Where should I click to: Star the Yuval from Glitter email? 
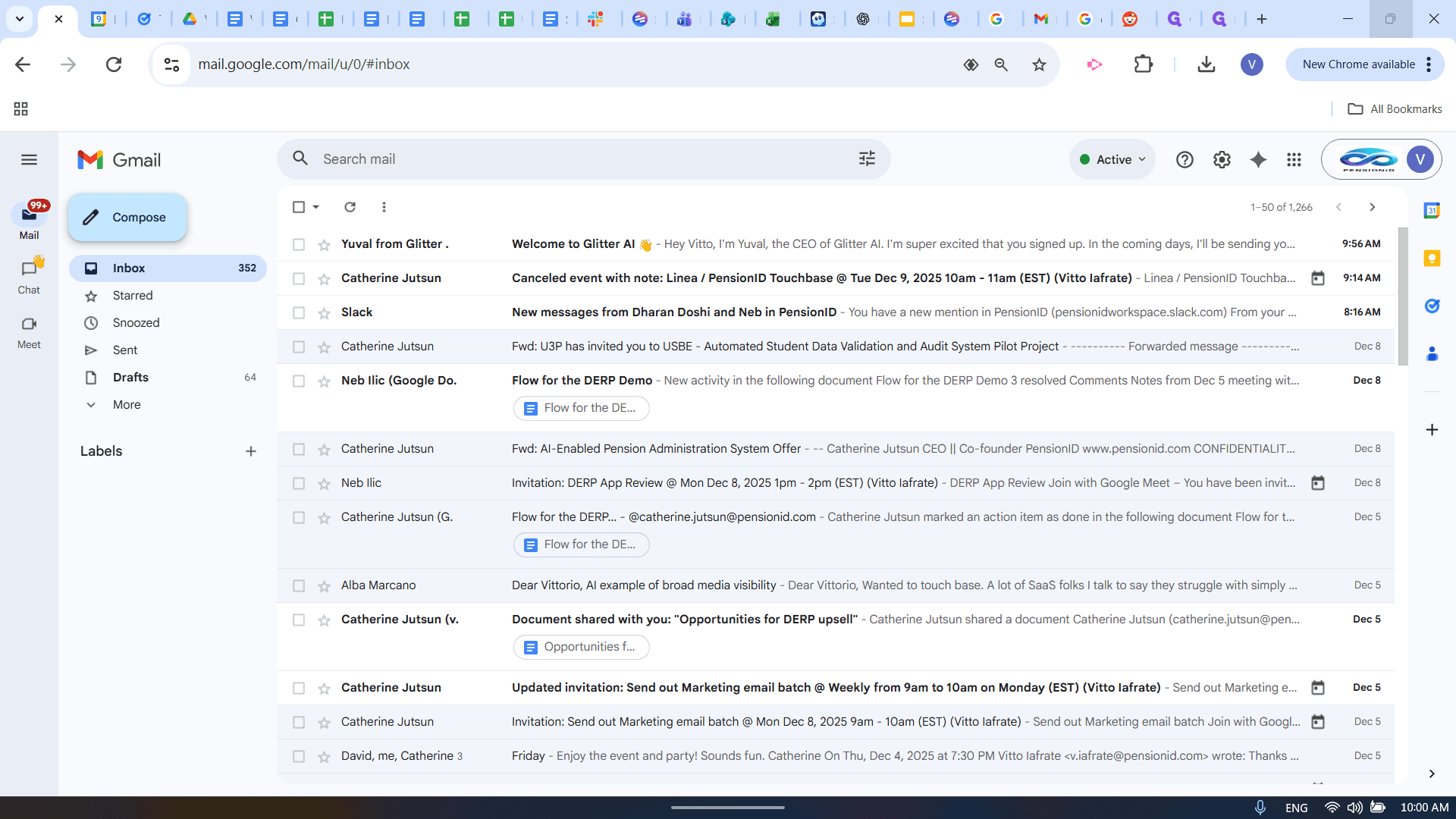[324, 245]
